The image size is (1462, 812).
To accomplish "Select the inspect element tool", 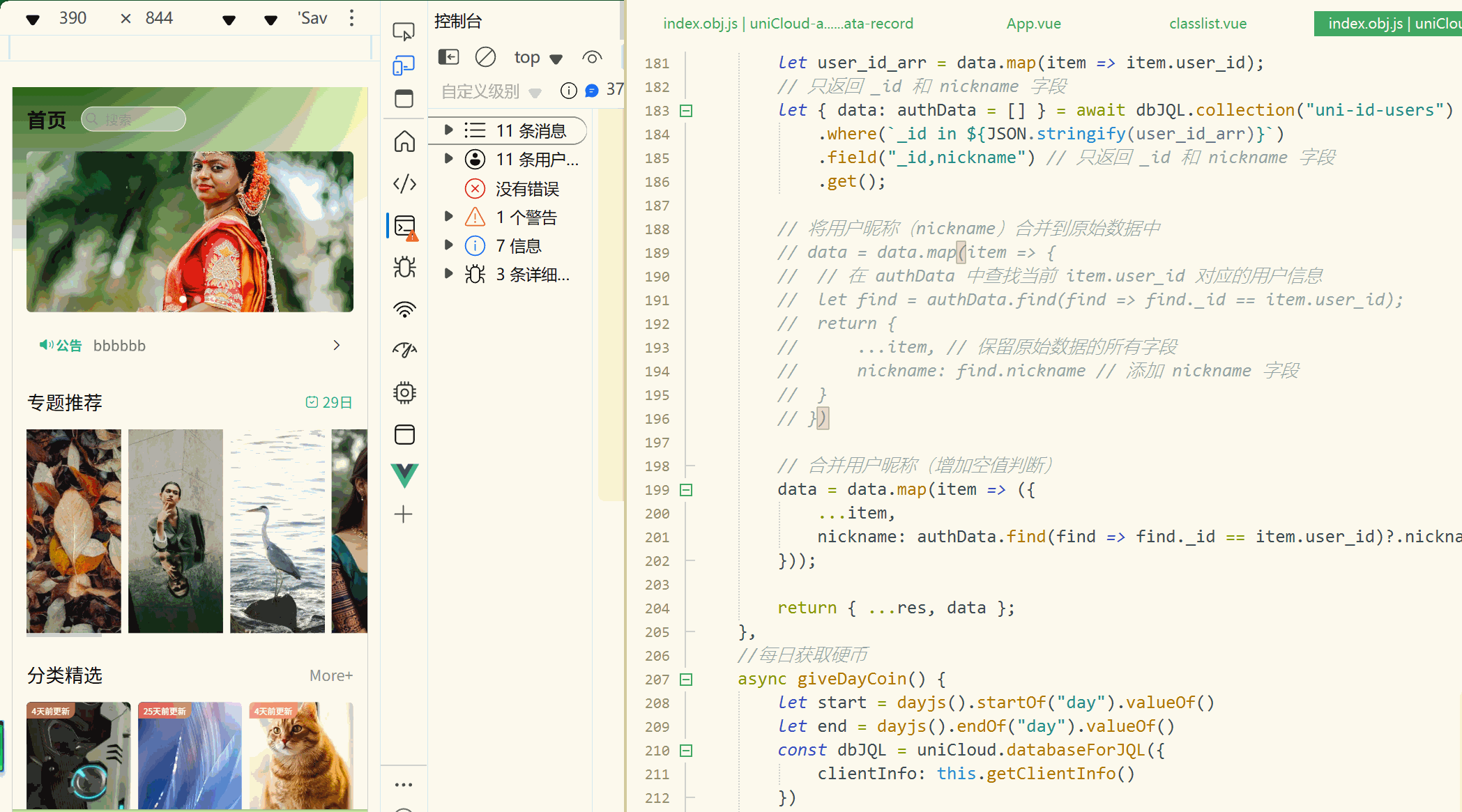I will 404,31.
